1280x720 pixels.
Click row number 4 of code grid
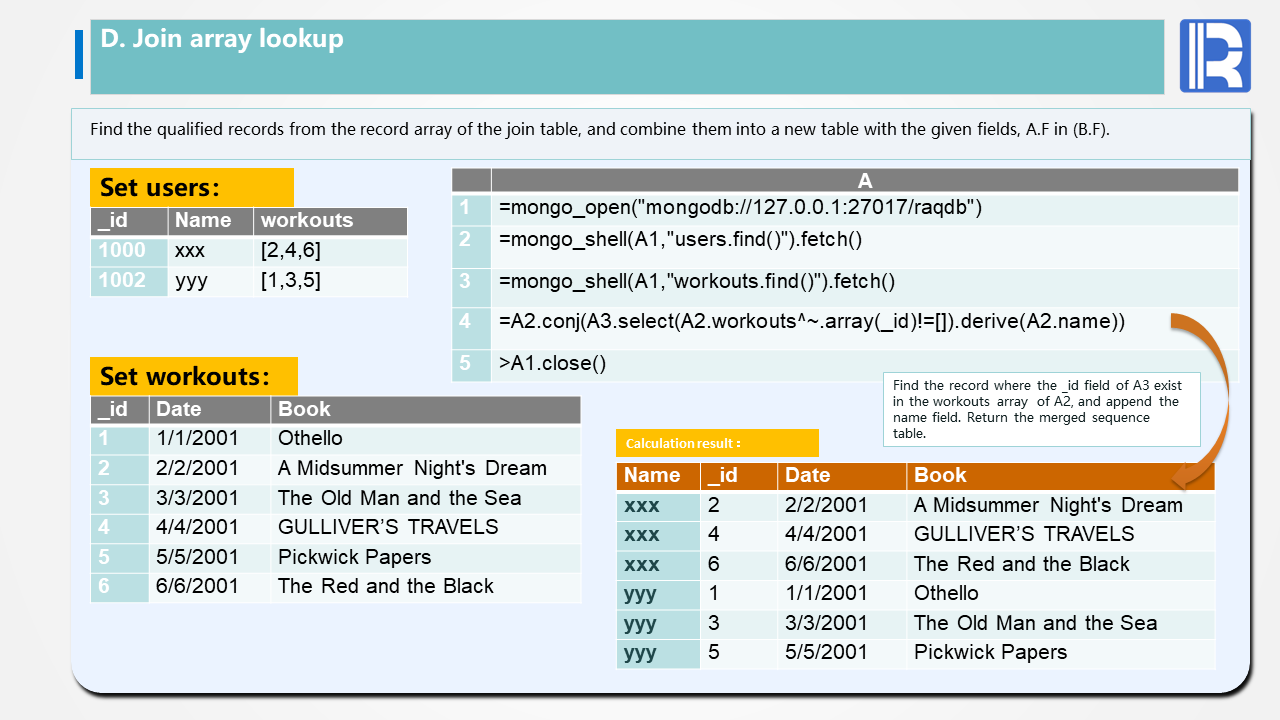pos(471,328)
